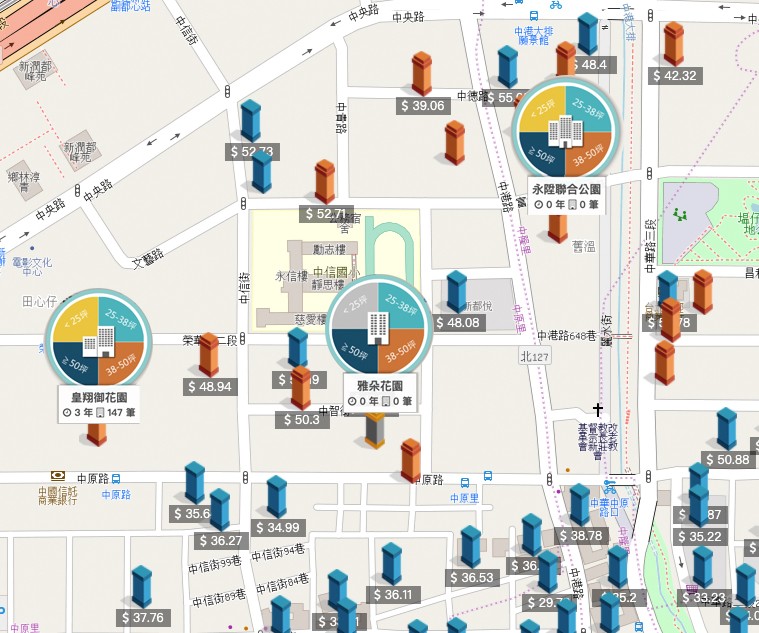Click the 皇翔御花園 name label
Image resolution: width=759 pixels, height=633 pixels.
pyautogui.click(x=99, y=398)
